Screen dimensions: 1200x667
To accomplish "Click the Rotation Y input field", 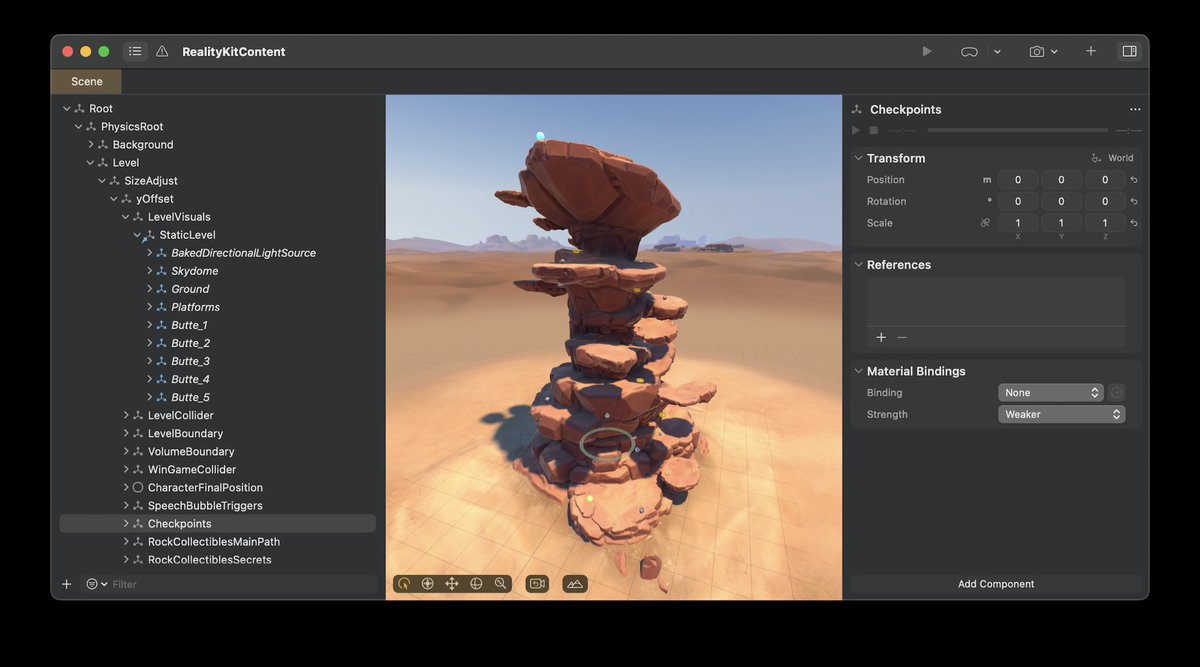I will (x=1062, y=201).
